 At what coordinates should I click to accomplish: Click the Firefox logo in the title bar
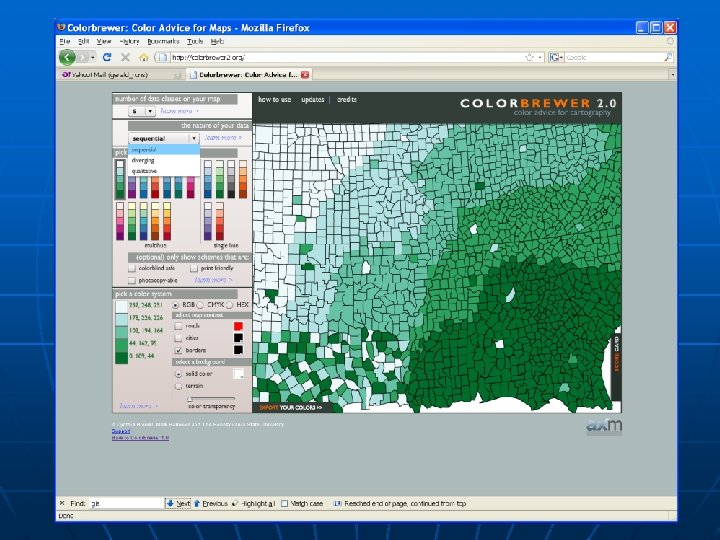(61, 28)
